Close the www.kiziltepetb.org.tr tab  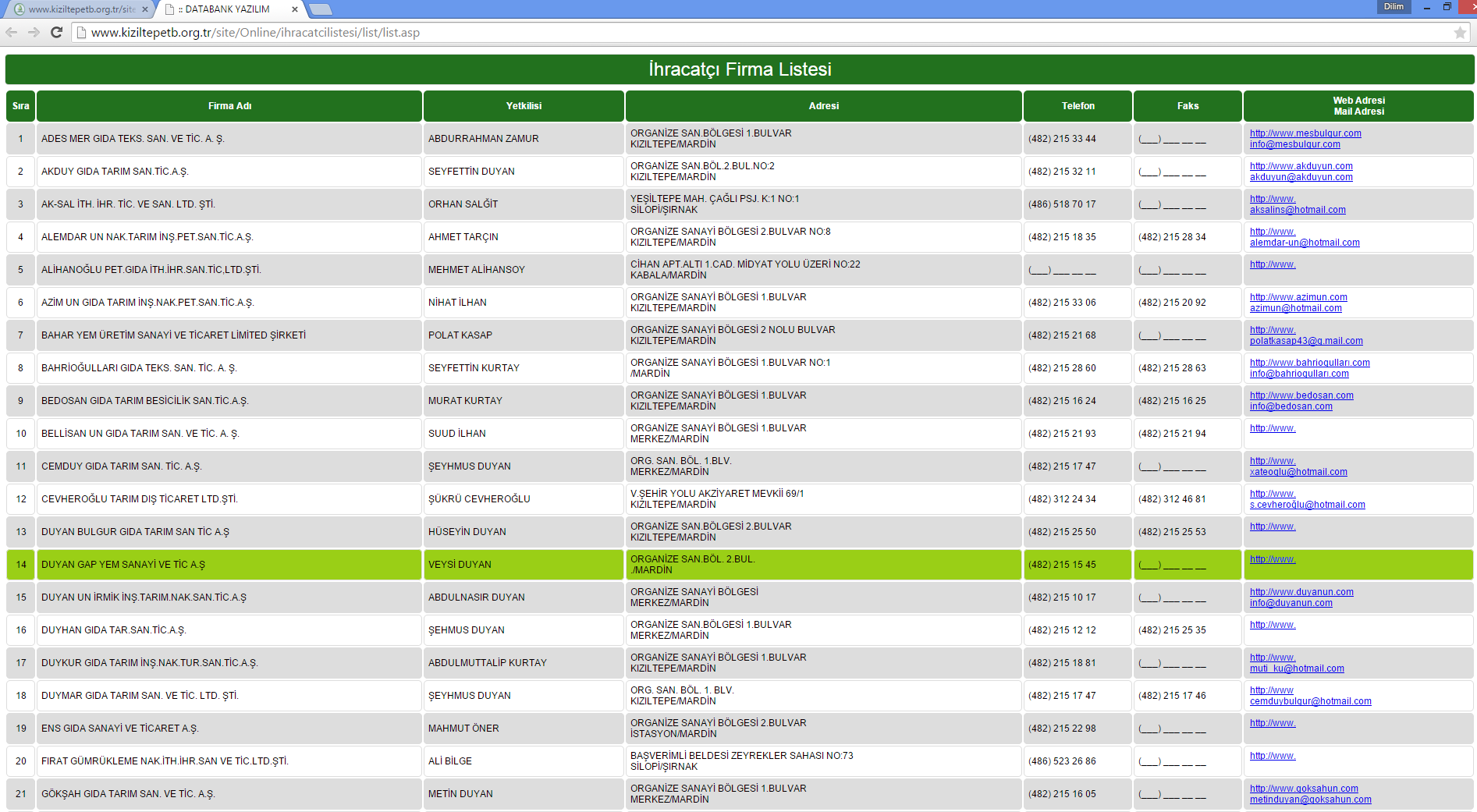click(145, 9)
